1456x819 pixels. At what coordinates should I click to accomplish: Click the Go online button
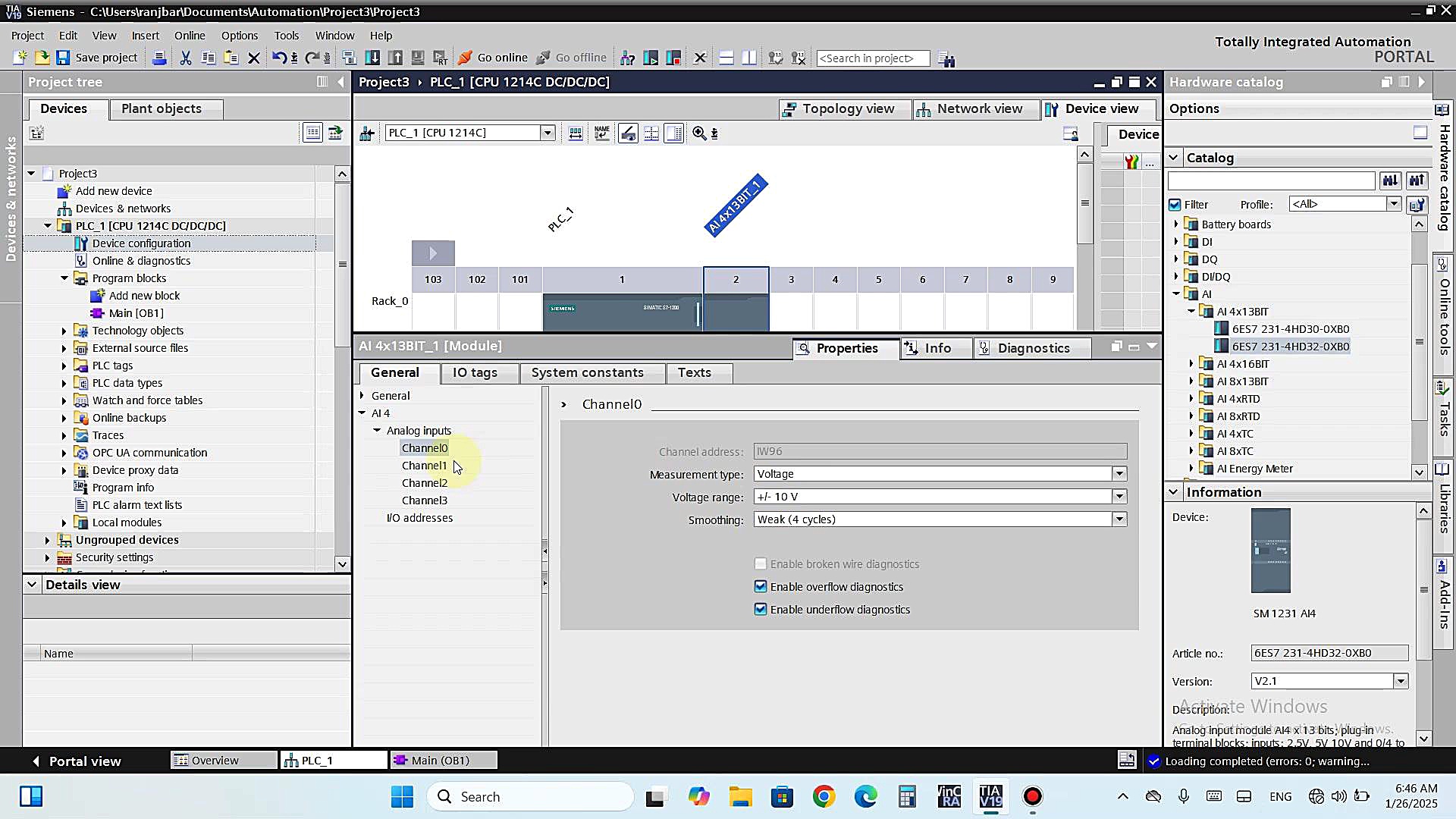(x=493, y=58)
